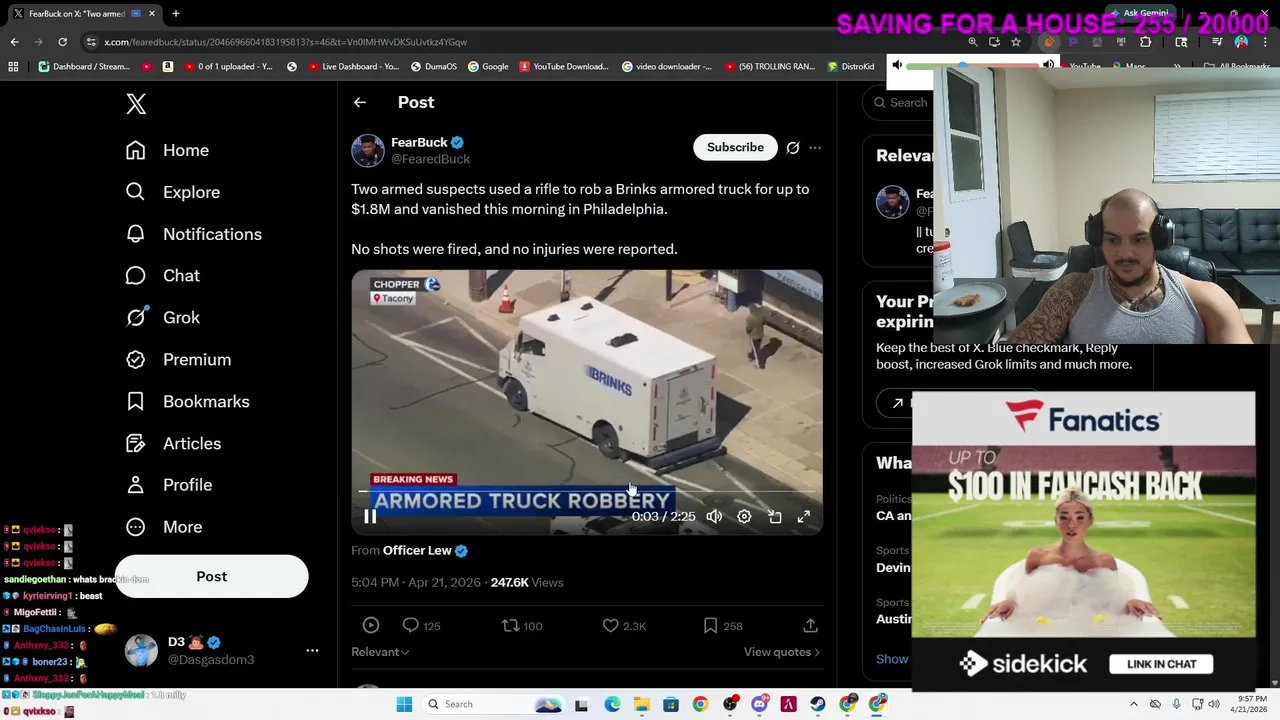Click the 247.6K Views count
Viewport: 1280px width, 720px height.
[x=527, y=582]
